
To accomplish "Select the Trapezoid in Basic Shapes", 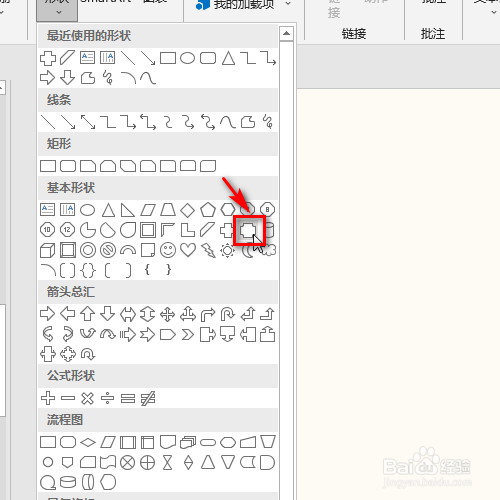I will tap(168, 210).
